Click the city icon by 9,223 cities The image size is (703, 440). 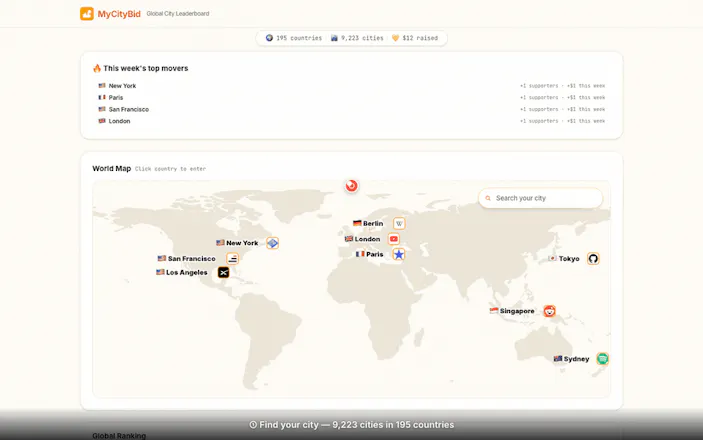coord(334,38)
